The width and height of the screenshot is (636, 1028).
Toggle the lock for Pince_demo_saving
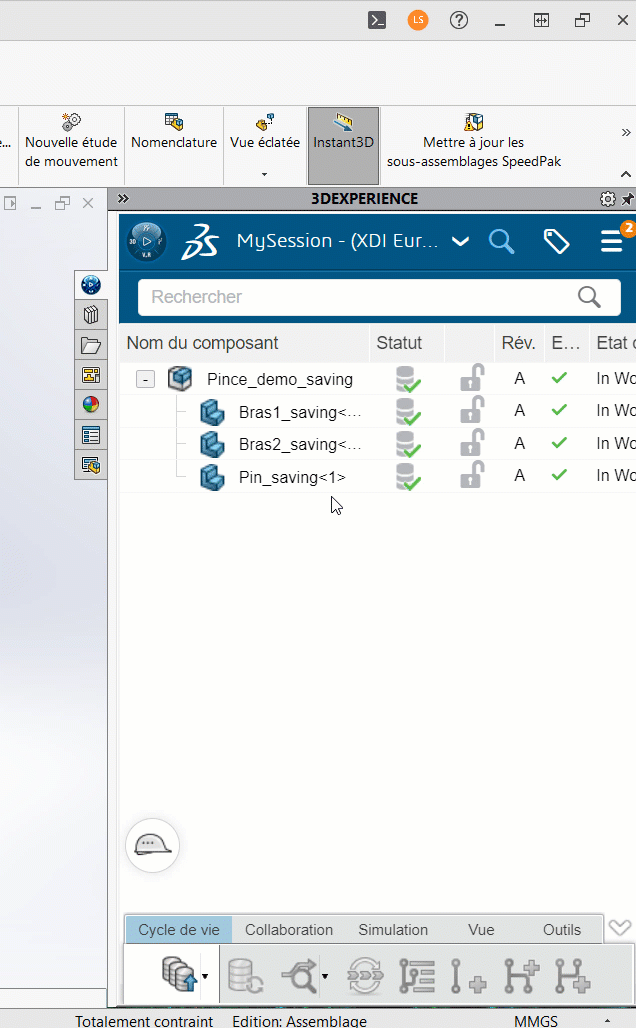click(471, 379)
